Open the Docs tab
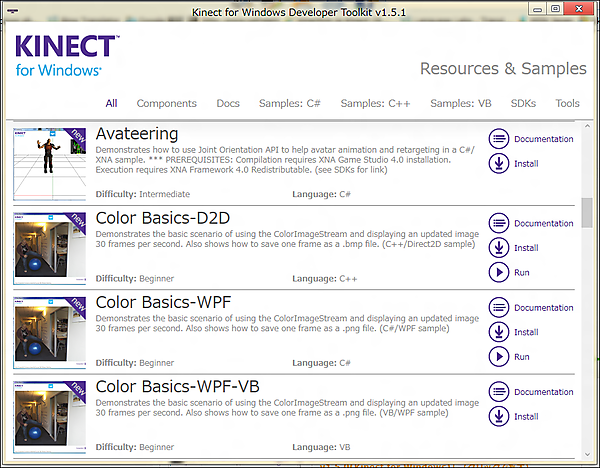The image size is (600, 468). [x=228, y=103]
